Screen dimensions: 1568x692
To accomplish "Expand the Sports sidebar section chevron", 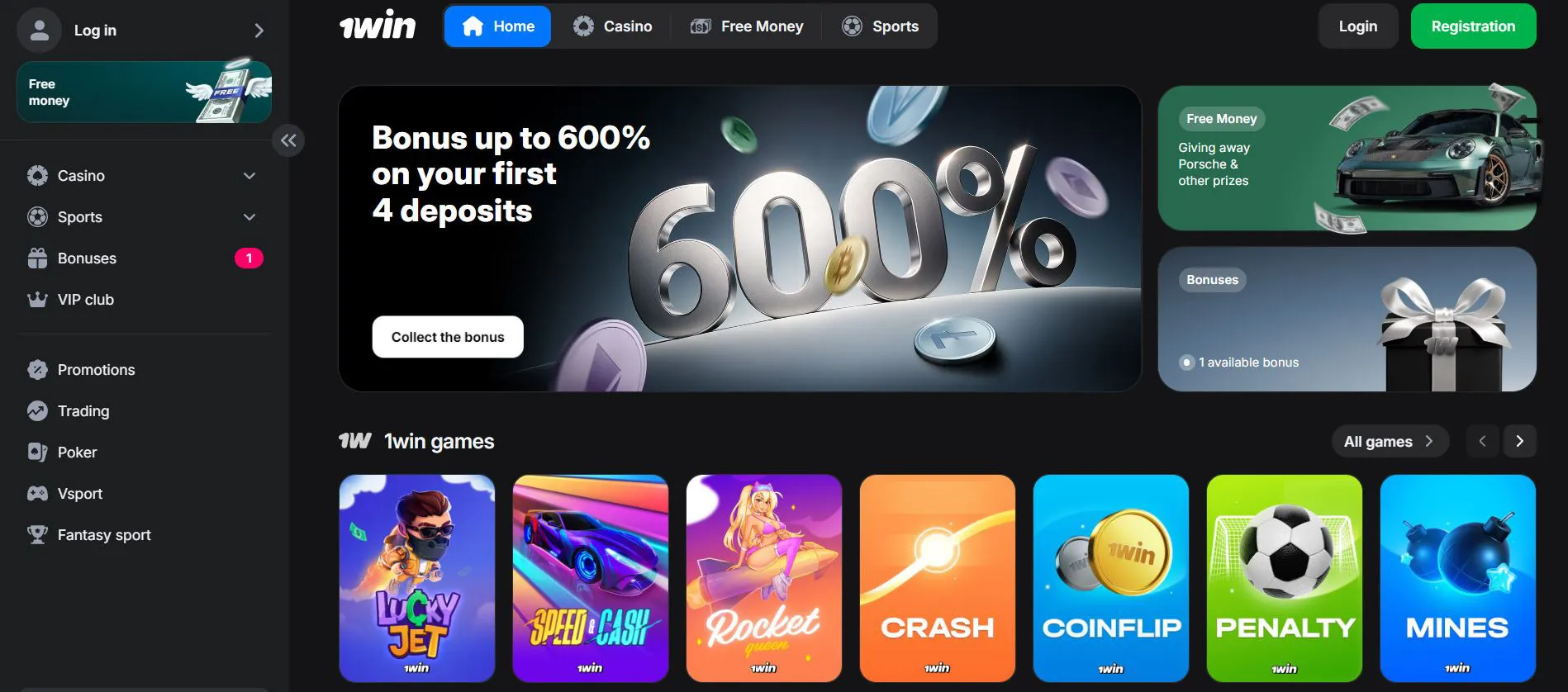I will coord(249,217).
